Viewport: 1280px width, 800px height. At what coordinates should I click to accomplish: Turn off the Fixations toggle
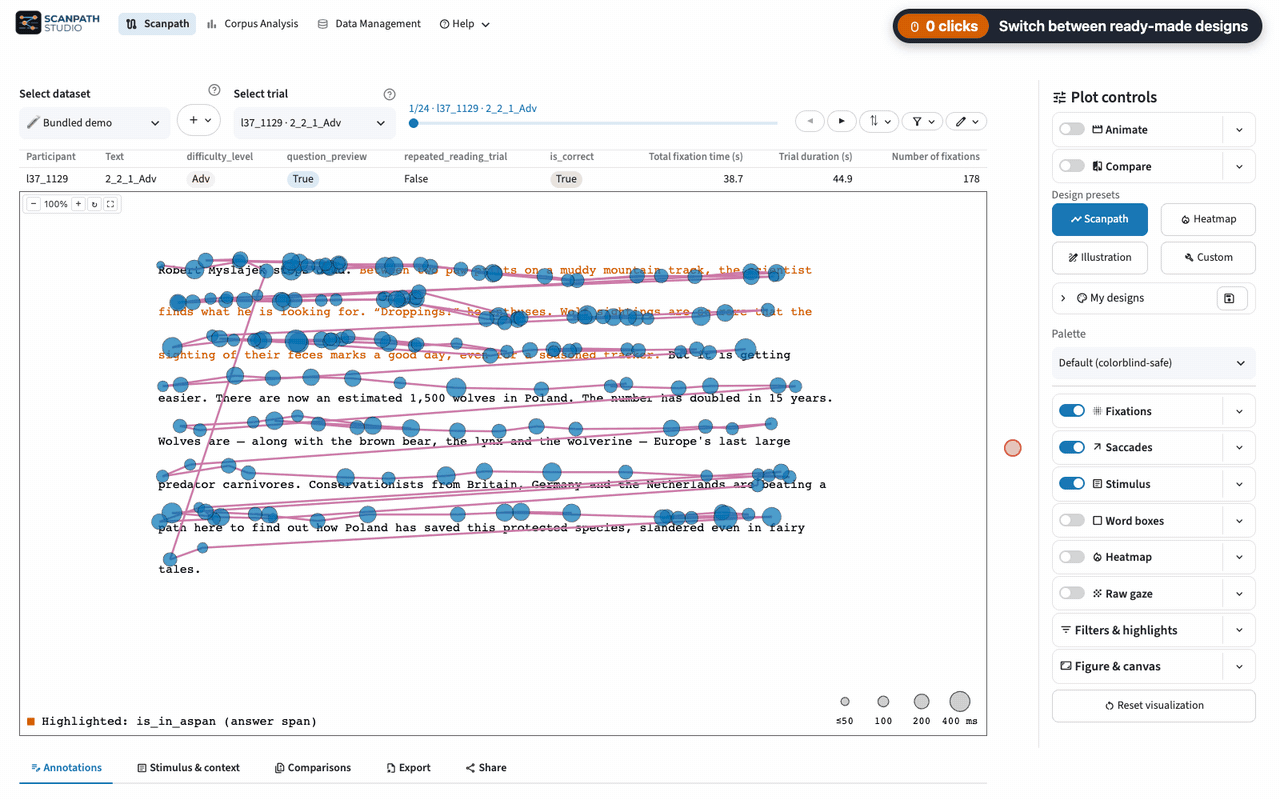click(1072, 411)
